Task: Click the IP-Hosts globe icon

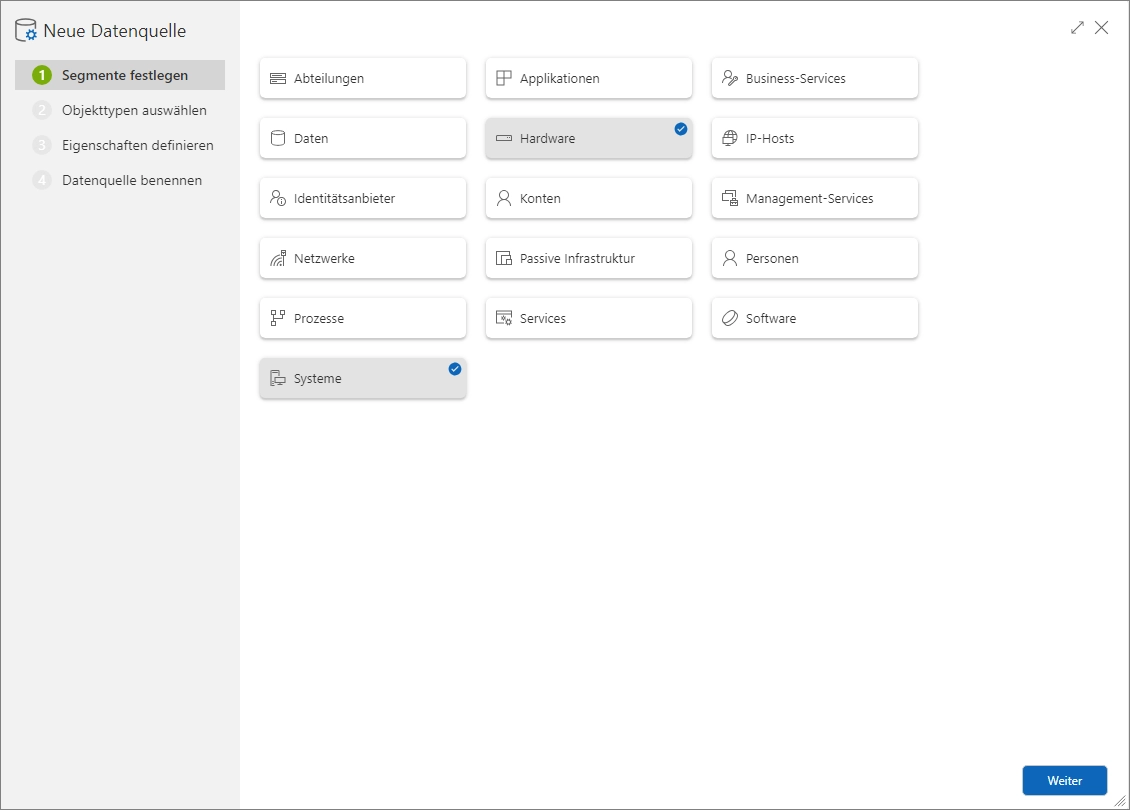Action: 730,139
